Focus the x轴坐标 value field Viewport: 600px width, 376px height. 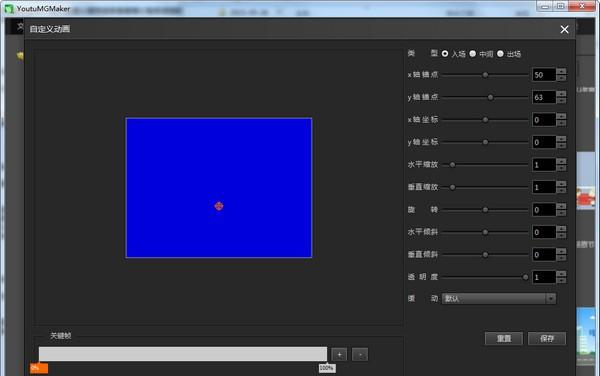pos(544,120)
